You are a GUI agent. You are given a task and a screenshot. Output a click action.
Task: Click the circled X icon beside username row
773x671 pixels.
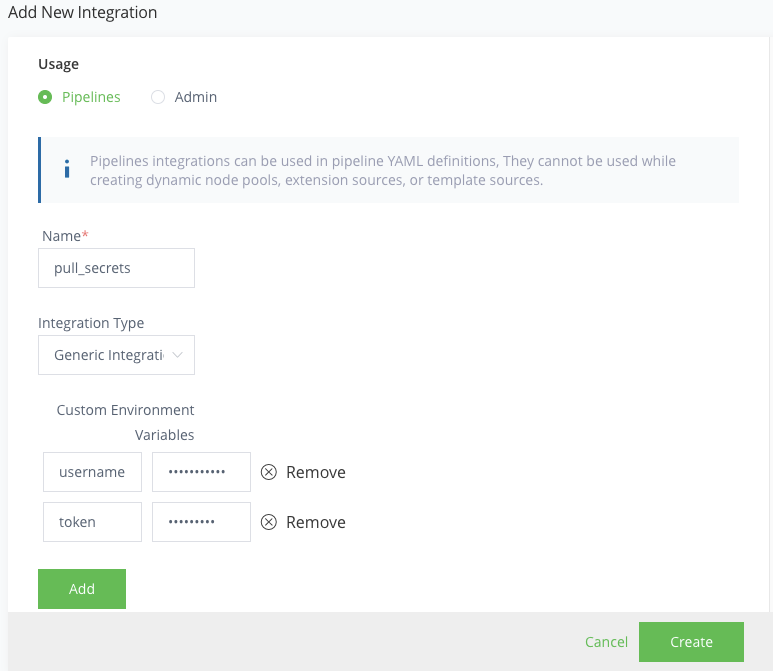269,472
